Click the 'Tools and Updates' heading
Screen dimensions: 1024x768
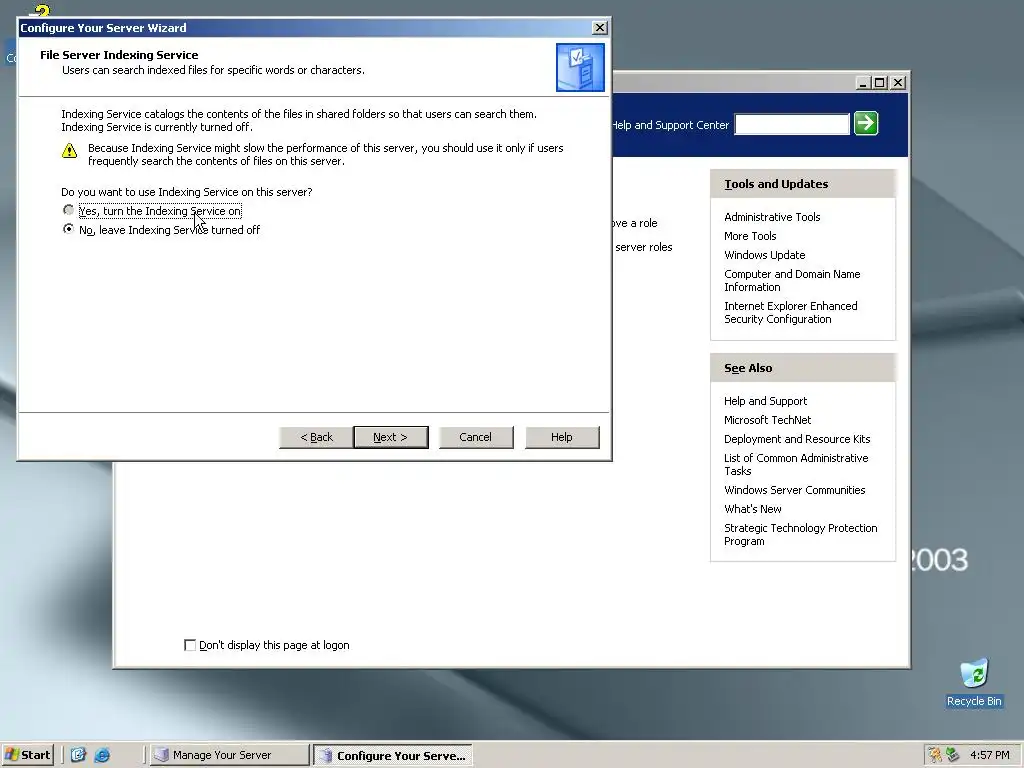point(776,184)
